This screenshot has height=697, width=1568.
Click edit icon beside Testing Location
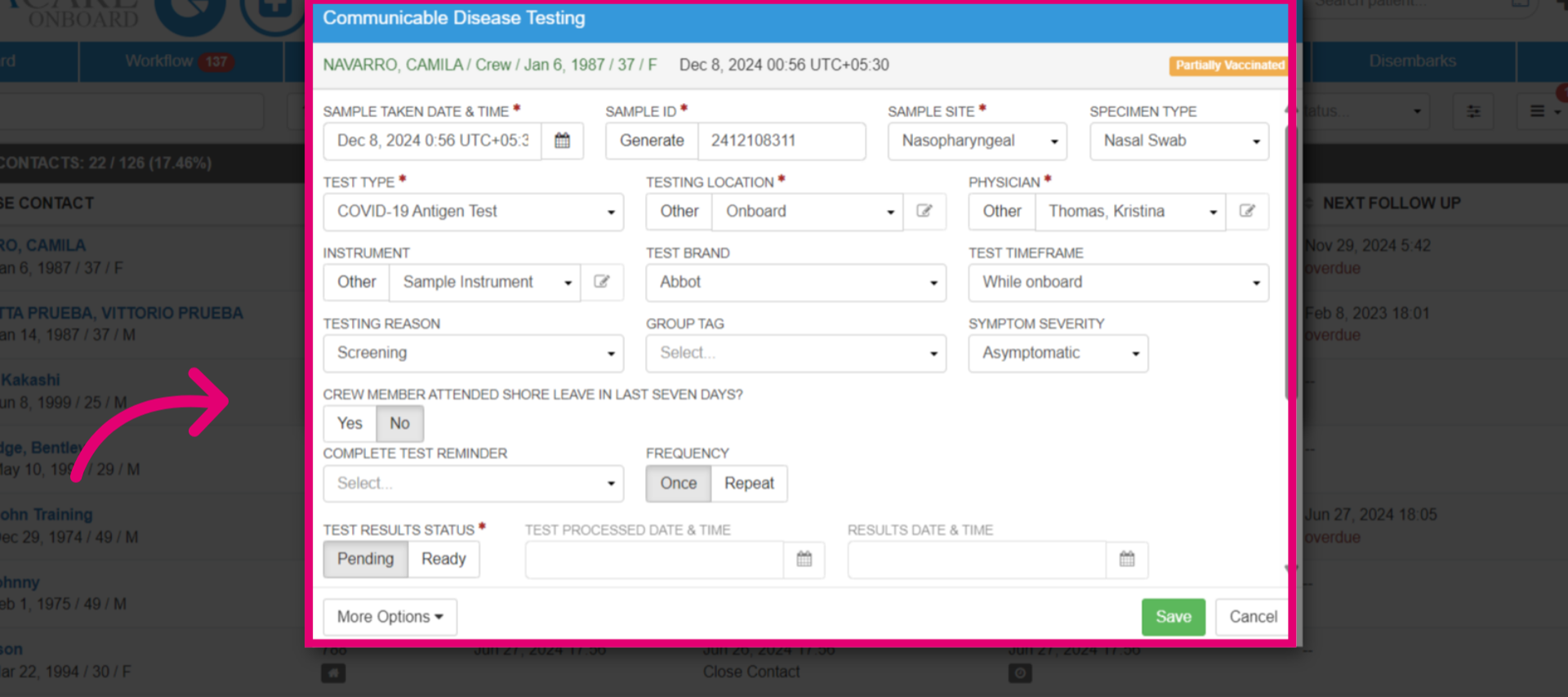pos(924,211)
